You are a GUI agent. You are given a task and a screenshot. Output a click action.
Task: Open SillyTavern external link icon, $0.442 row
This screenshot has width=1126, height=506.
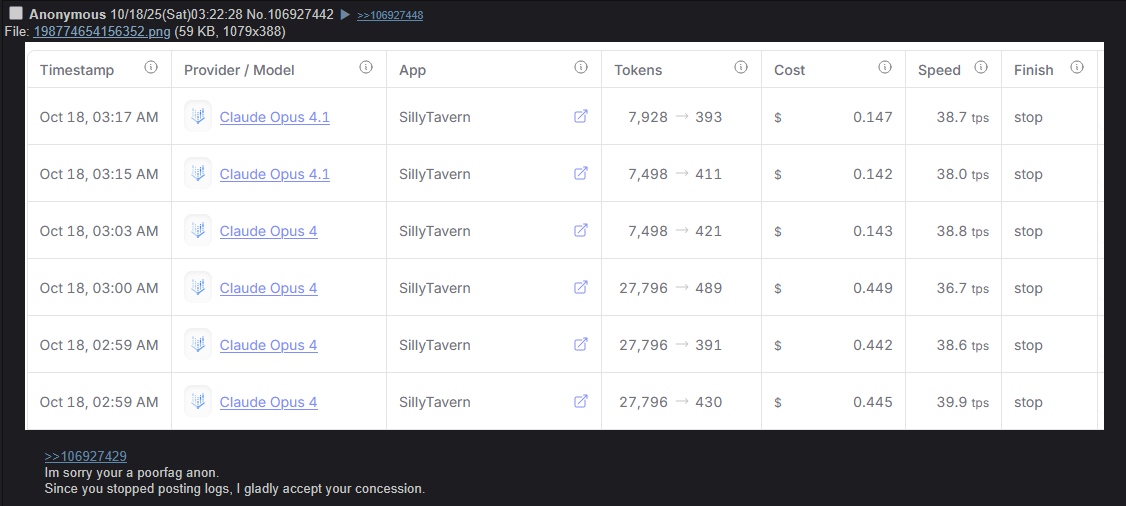(581, 345)
